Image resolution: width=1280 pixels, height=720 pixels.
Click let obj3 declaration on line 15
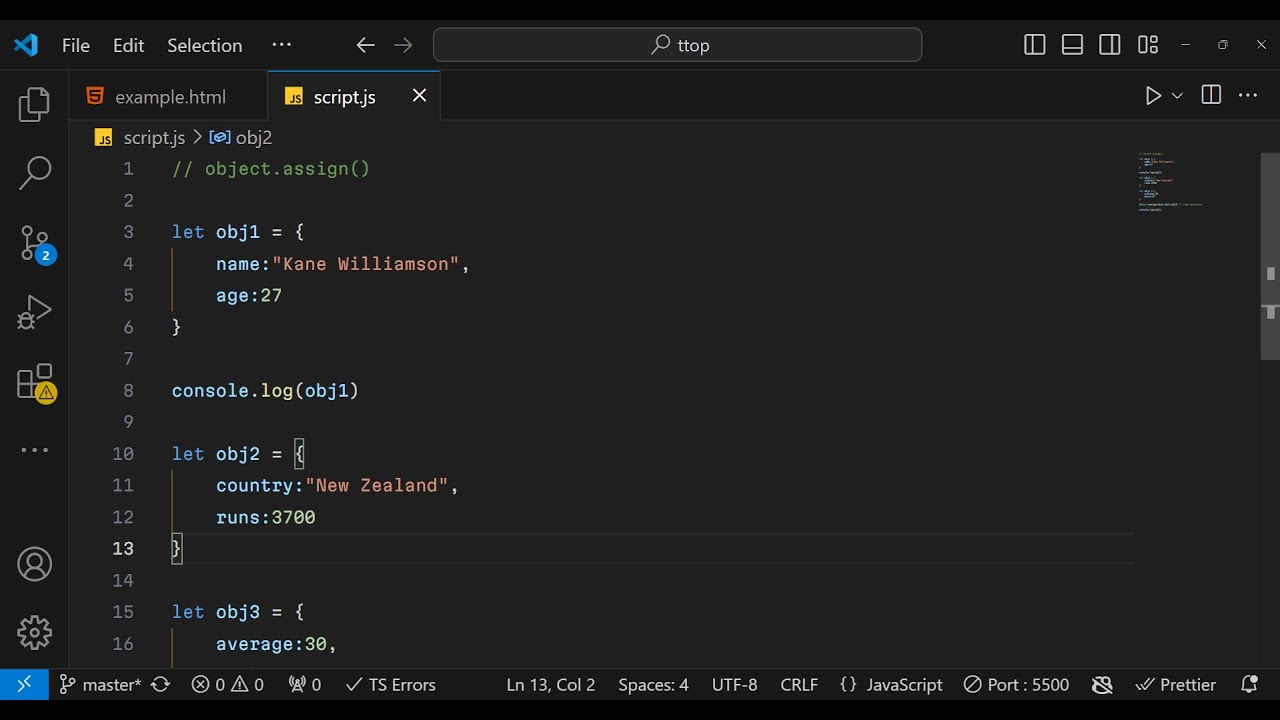pyautogui.click(x=238, y=612)
